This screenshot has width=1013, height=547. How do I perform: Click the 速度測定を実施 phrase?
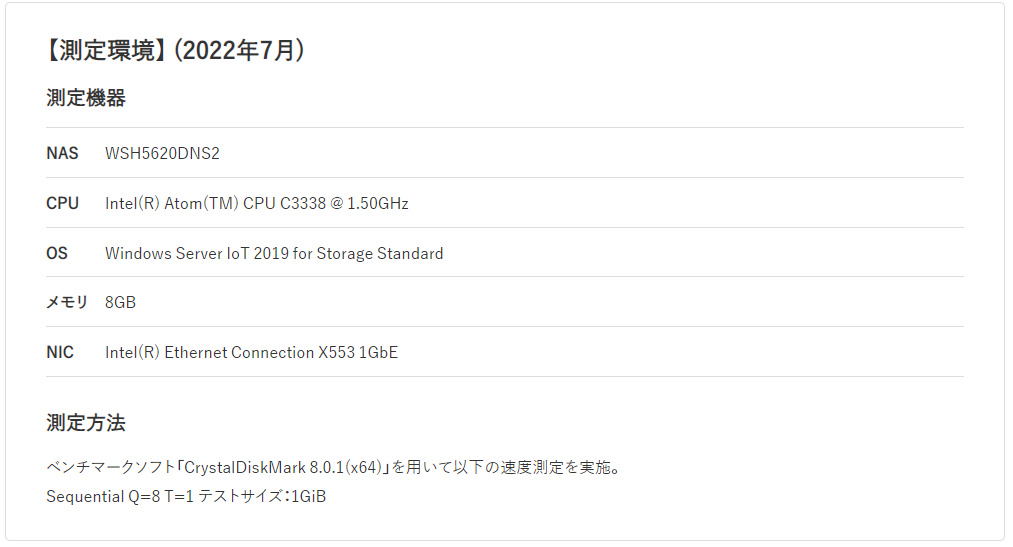[x=555, y=467]
